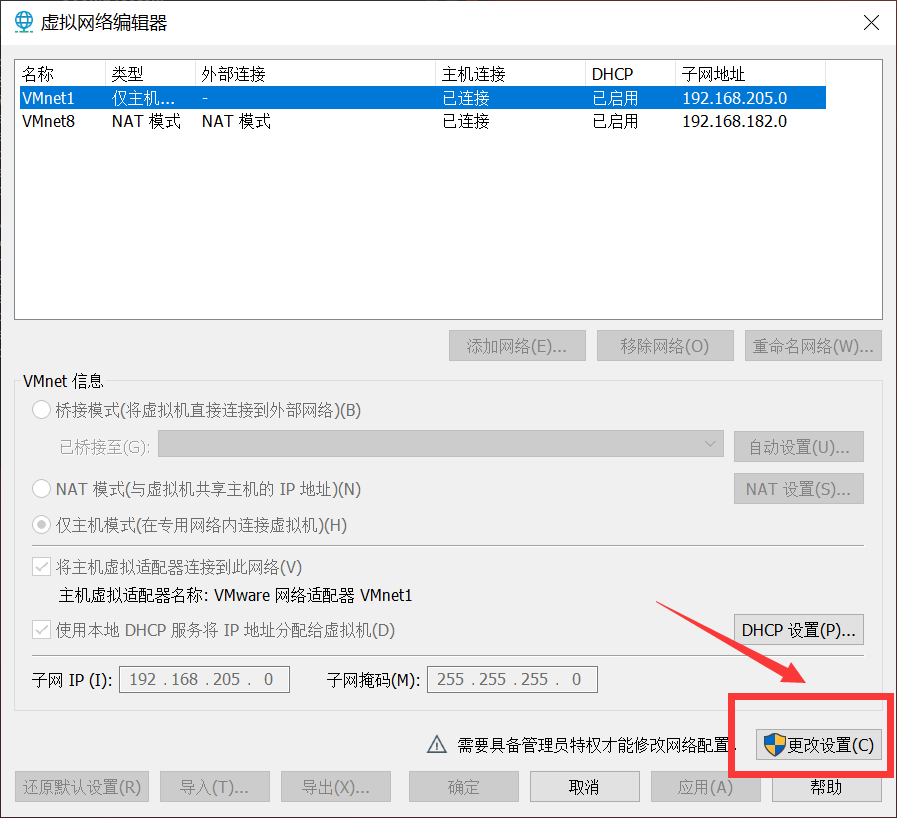The image size is (897, 818).
Task: Open NAT 设置(S)... dialog
Action: [x=799, y=489]
